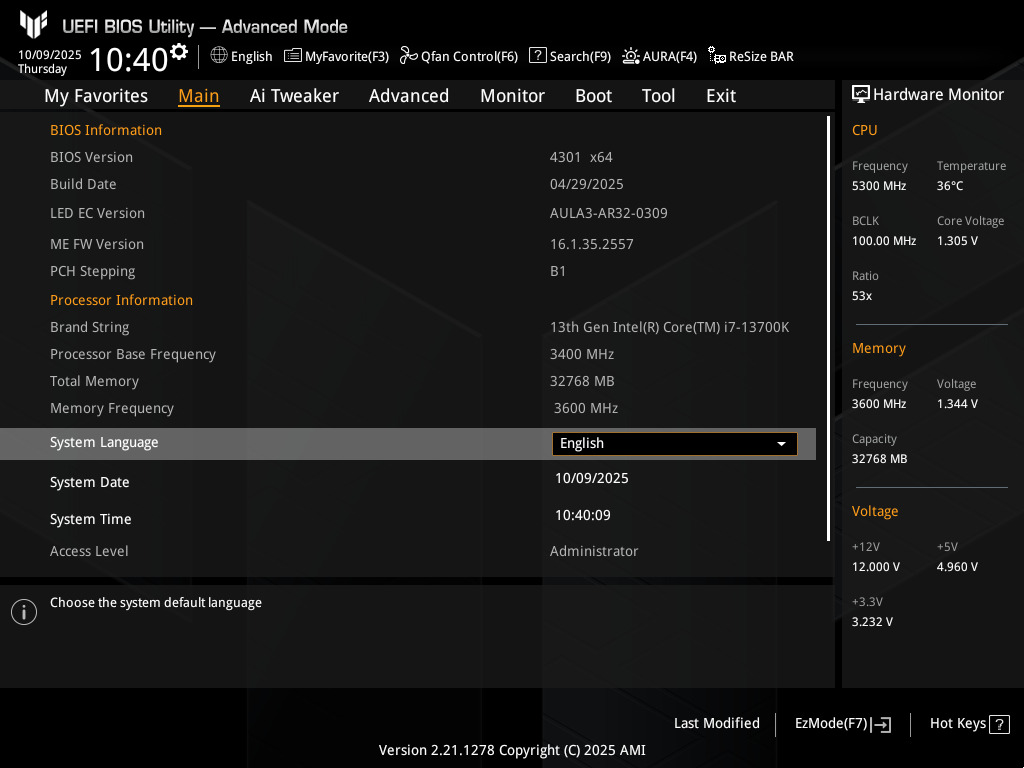Click the Search(F9) question mark icon
This screenshot has width=1024, height=768.
pyautogui.click(x=537, y=56)
